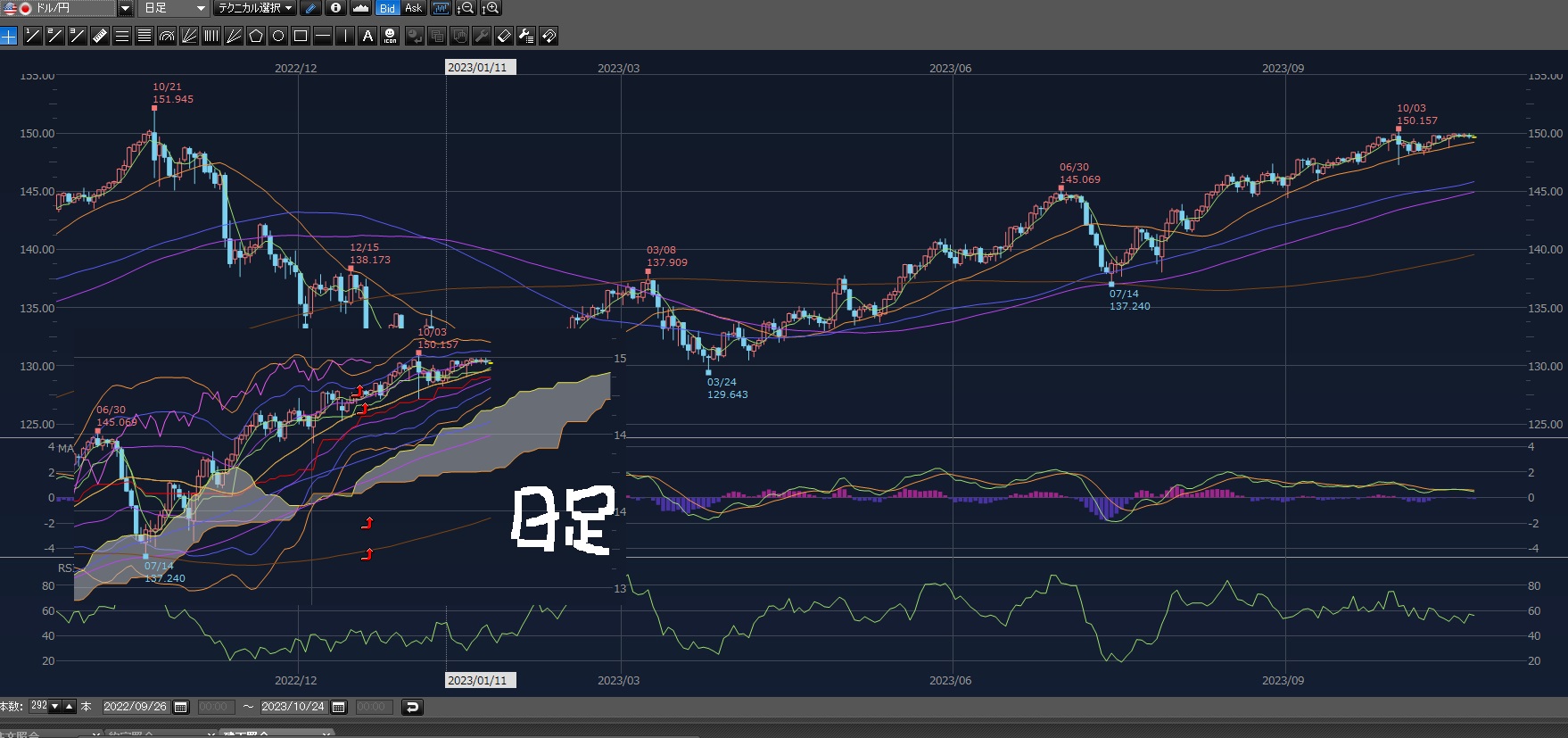Choose the pentagon shape drawing tool

(256, 36)
